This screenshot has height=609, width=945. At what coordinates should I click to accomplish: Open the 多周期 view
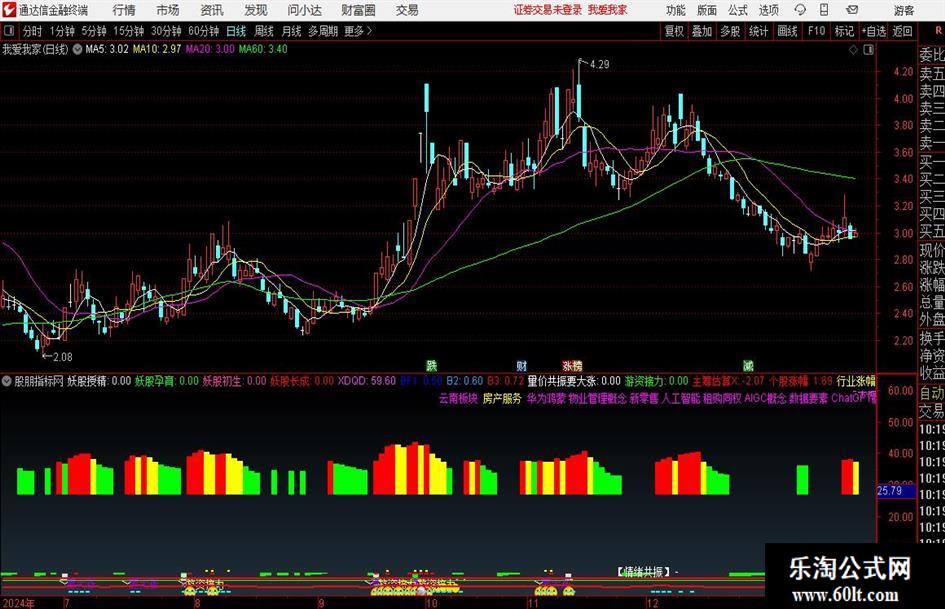(323, 31)
